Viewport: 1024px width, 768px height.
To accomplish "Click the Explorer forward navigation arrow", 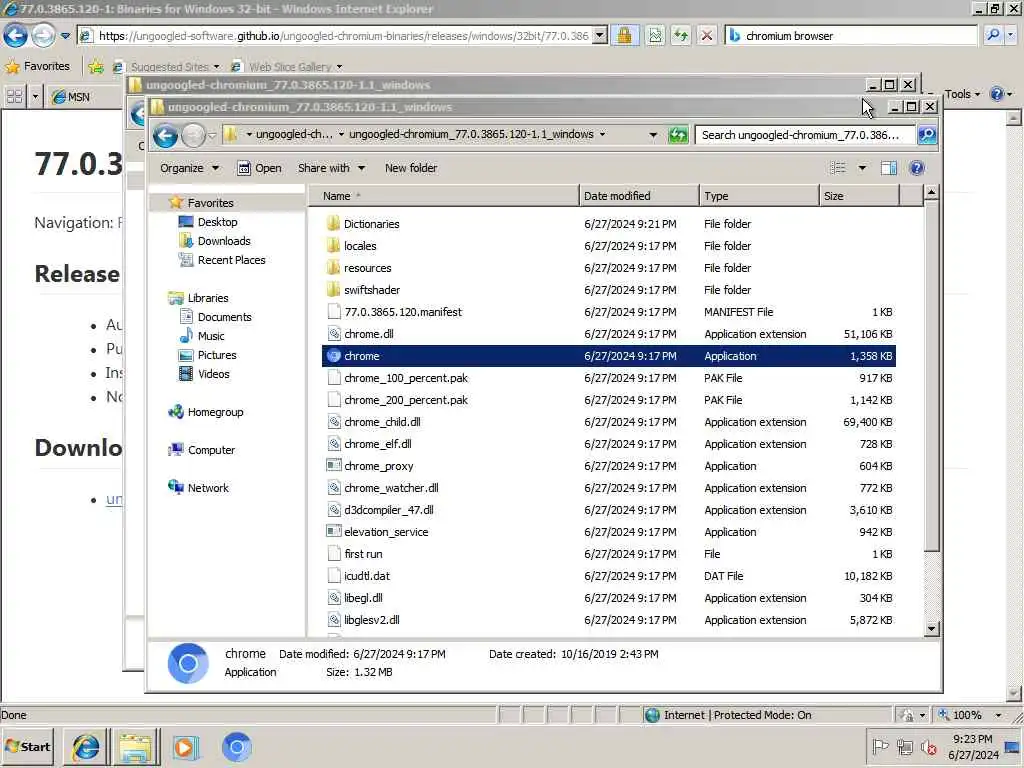I will (193, 135).
